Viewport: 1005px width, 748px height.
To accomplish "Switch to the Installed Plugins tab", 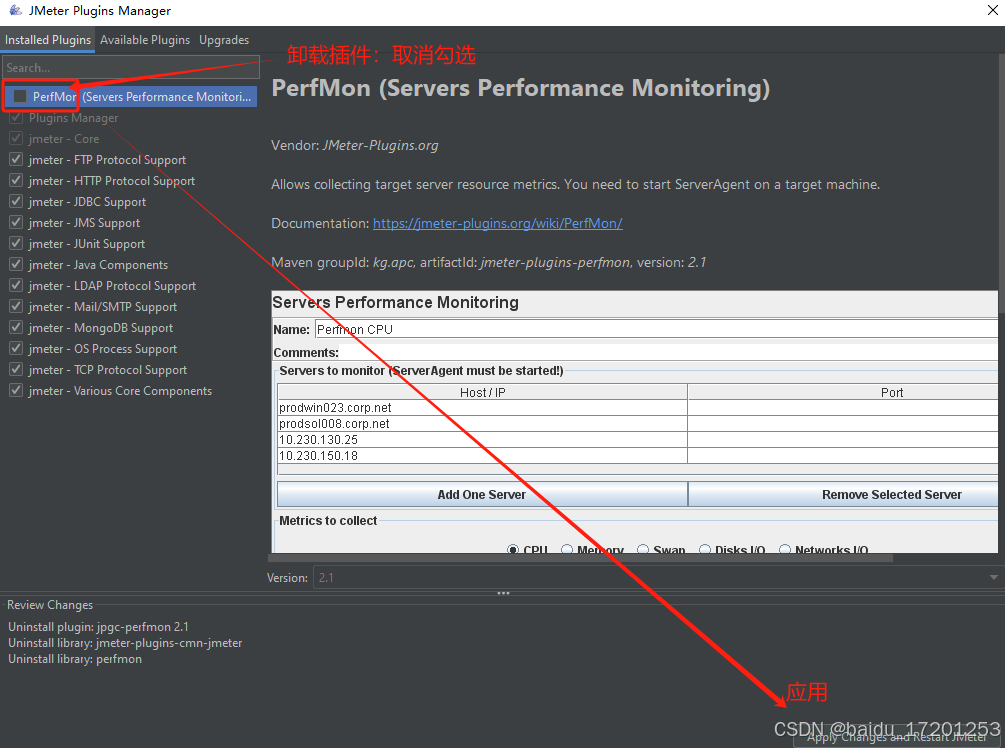I will tap(48, 40).
